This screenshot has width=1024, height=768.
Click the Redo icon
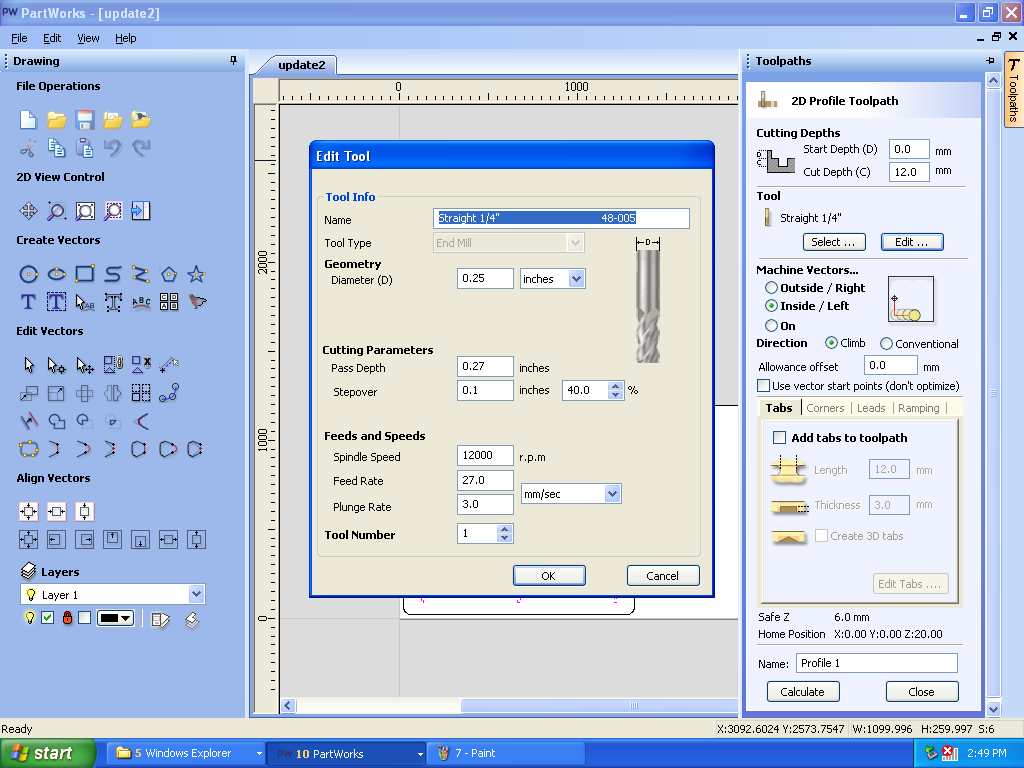(140, 148)
